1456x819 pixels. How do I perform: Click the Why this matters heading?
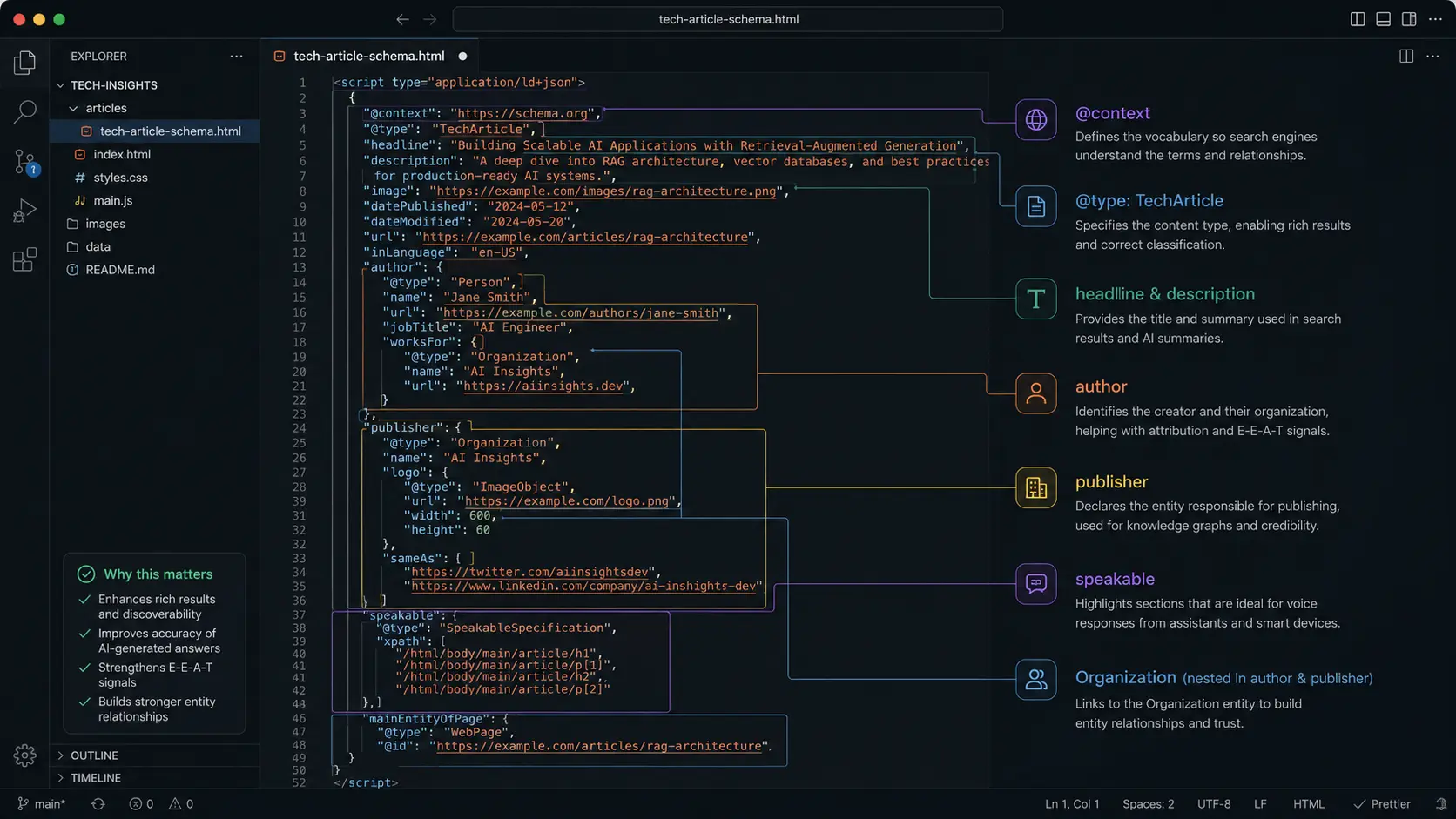158,574
